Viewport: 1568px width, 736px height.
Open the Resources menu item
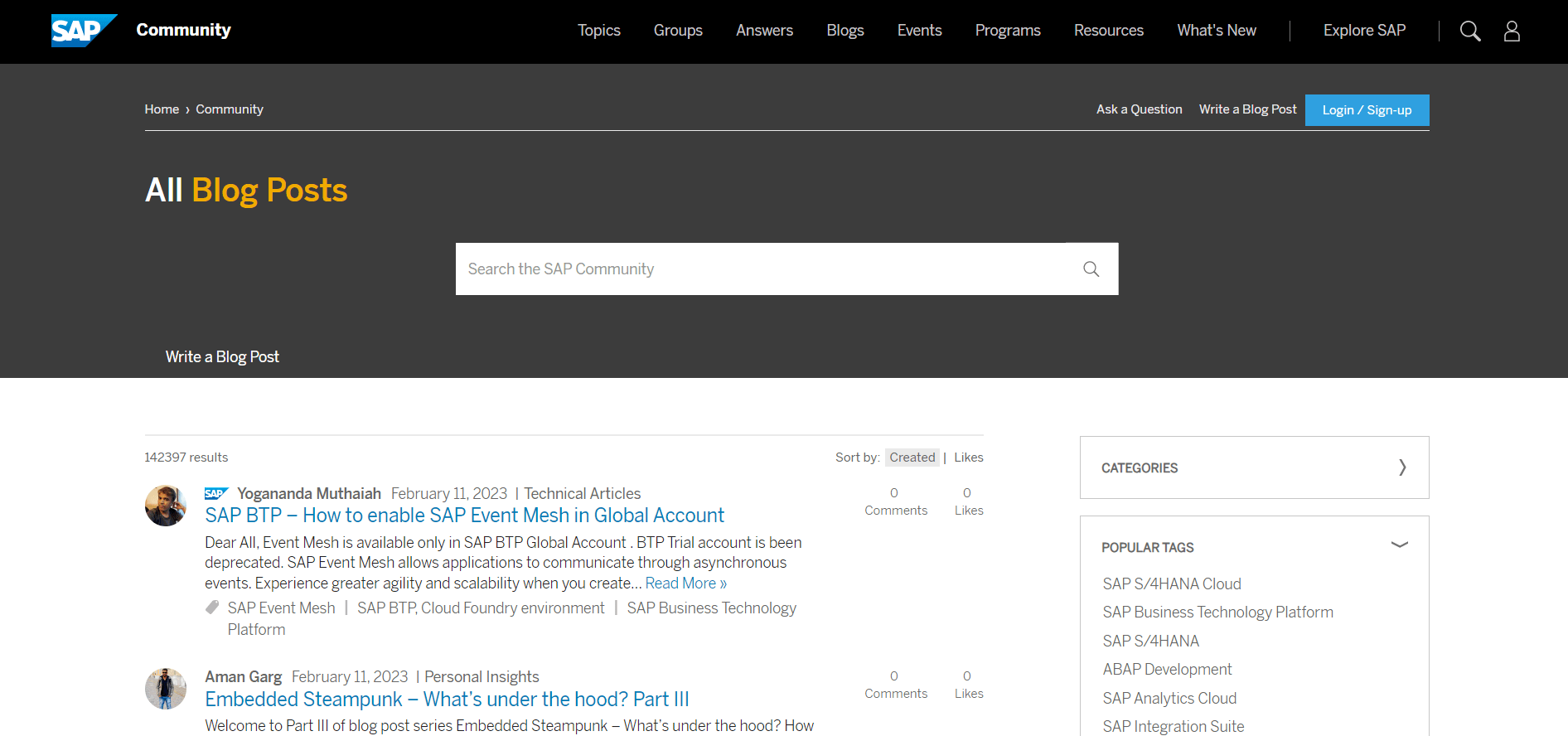1109,31
